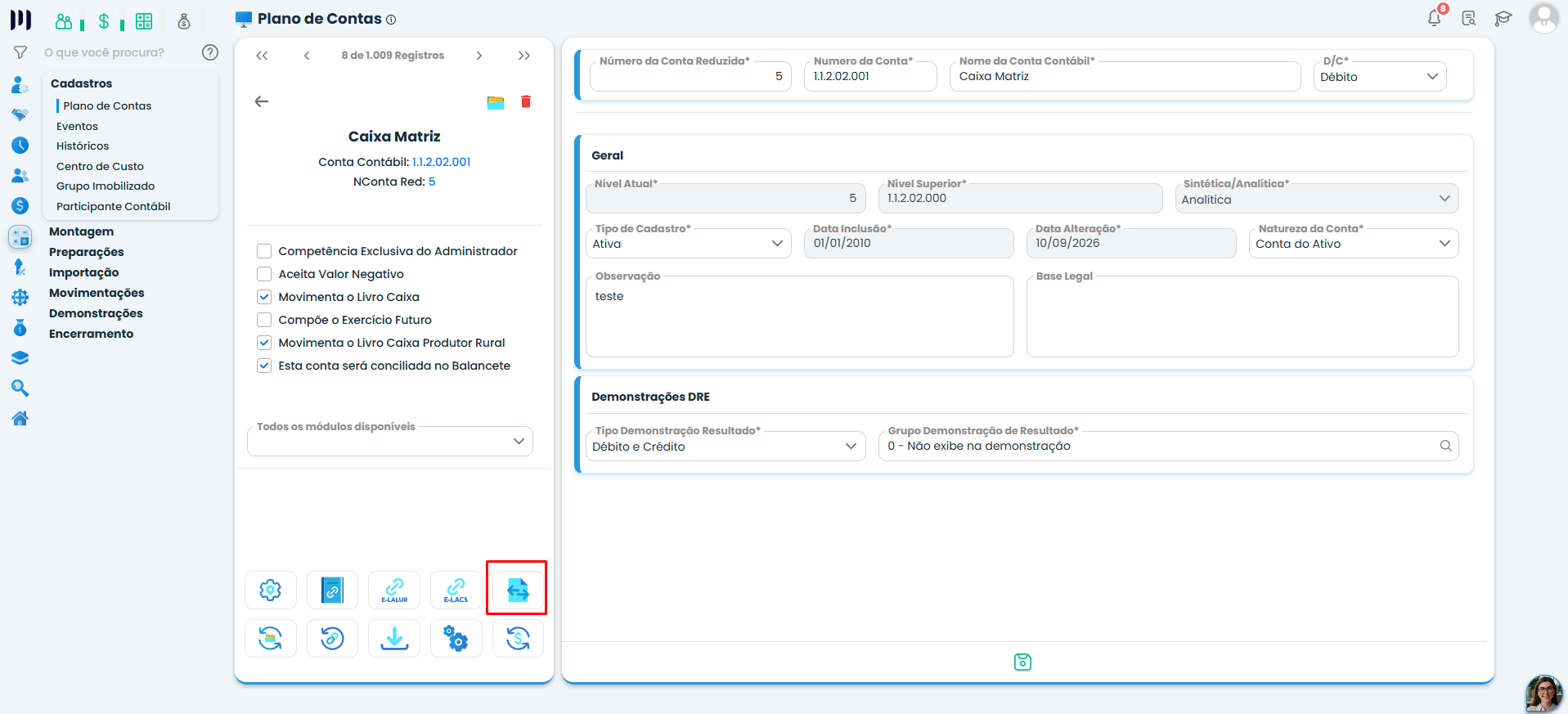Open the notifications bell icon

pyautogui.click(x=1435, y=18)
